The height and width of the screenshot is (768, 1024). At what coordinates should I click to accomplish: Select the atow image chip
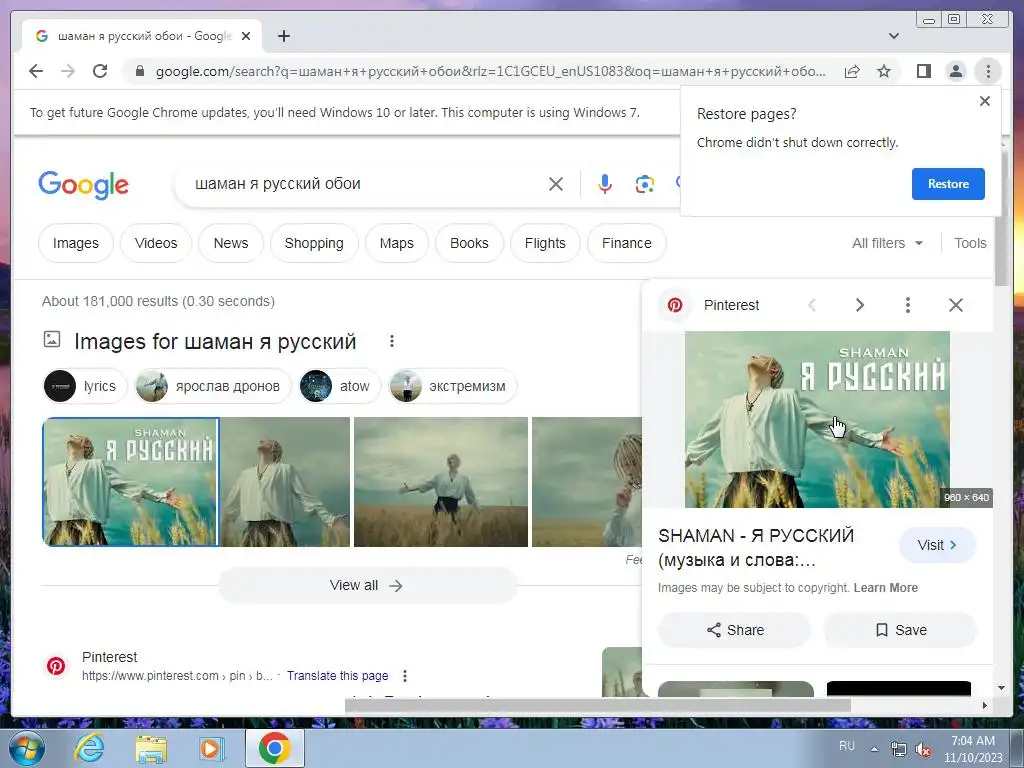click(x=338, y=386)
